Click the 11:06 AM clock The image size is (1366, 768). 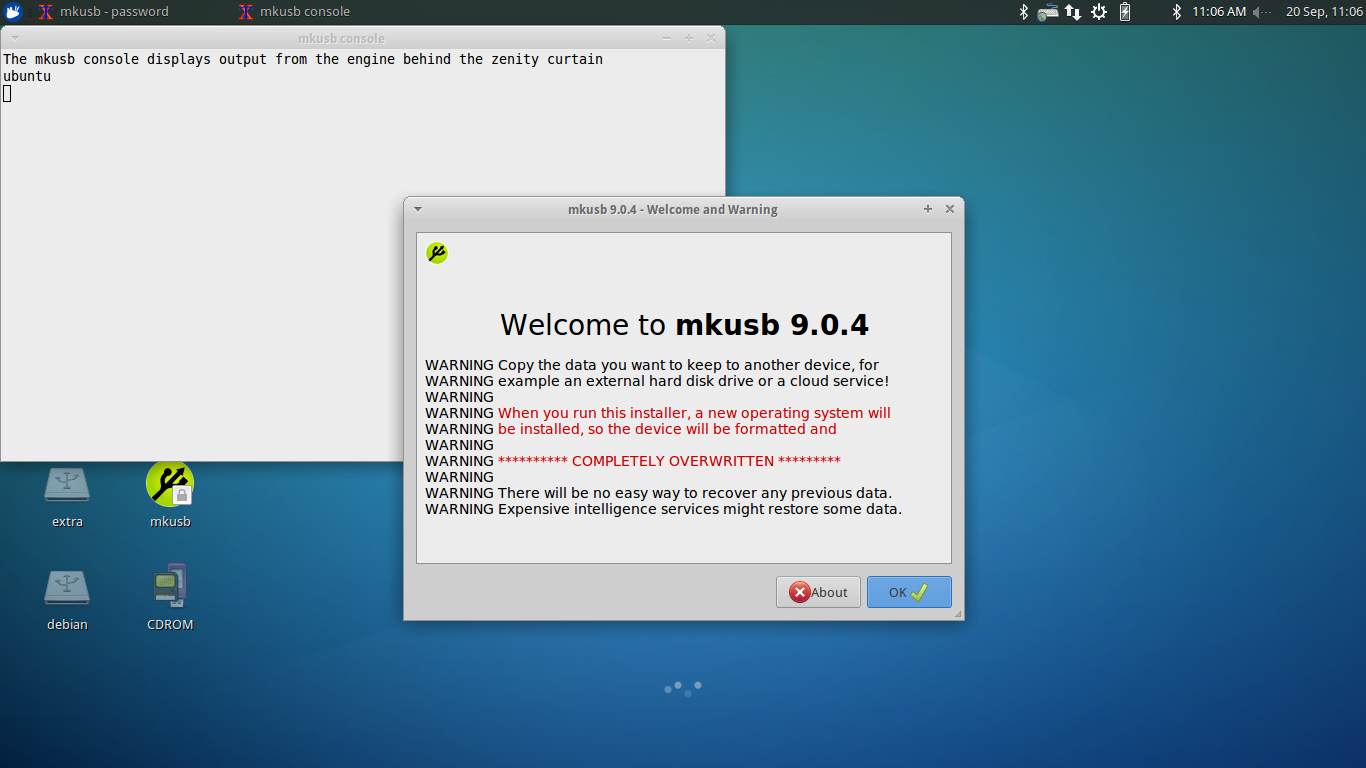coord(1219,12)
